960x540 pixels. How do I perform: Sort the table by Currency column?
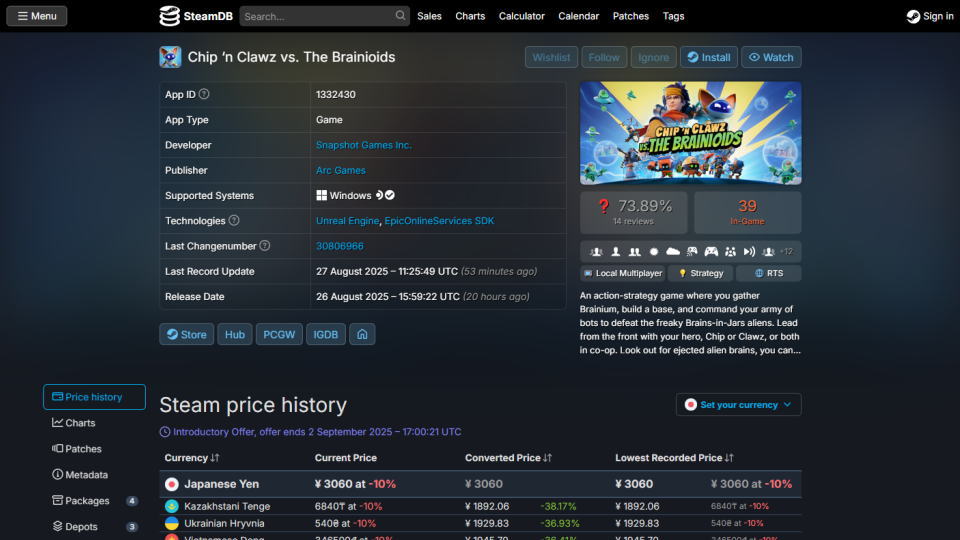pyautogui.click(x=192, y=458)
